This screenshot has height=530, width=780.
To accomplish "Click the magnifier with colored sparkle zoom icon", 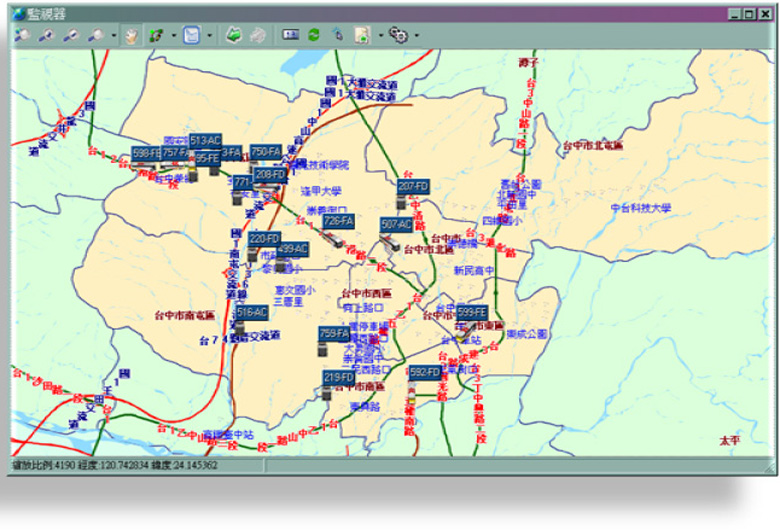I will (x=21, y=35).
